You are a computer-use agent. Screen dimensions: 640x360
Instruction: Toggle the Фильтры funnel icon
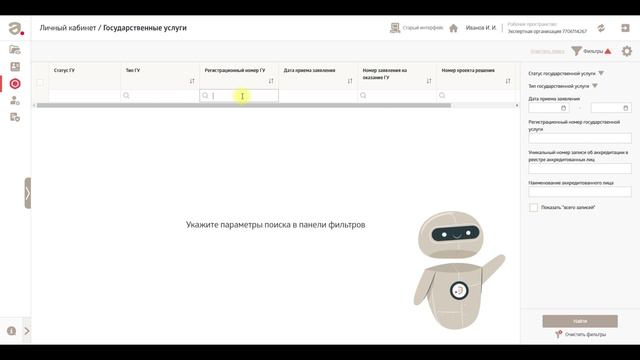(x=576, y=51)
